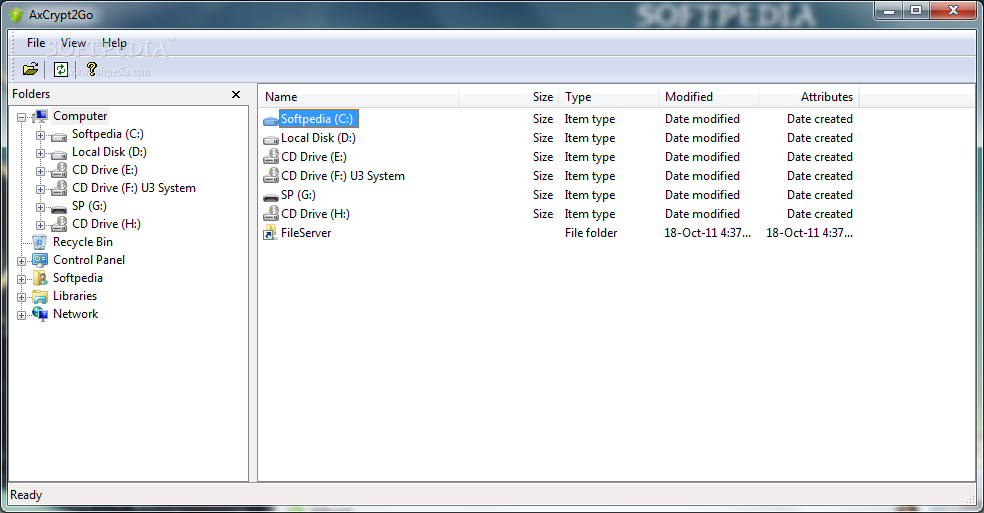Click the Control Panel icon in tree
Viewport: 984px width, 513px height.
click(40, 260)
